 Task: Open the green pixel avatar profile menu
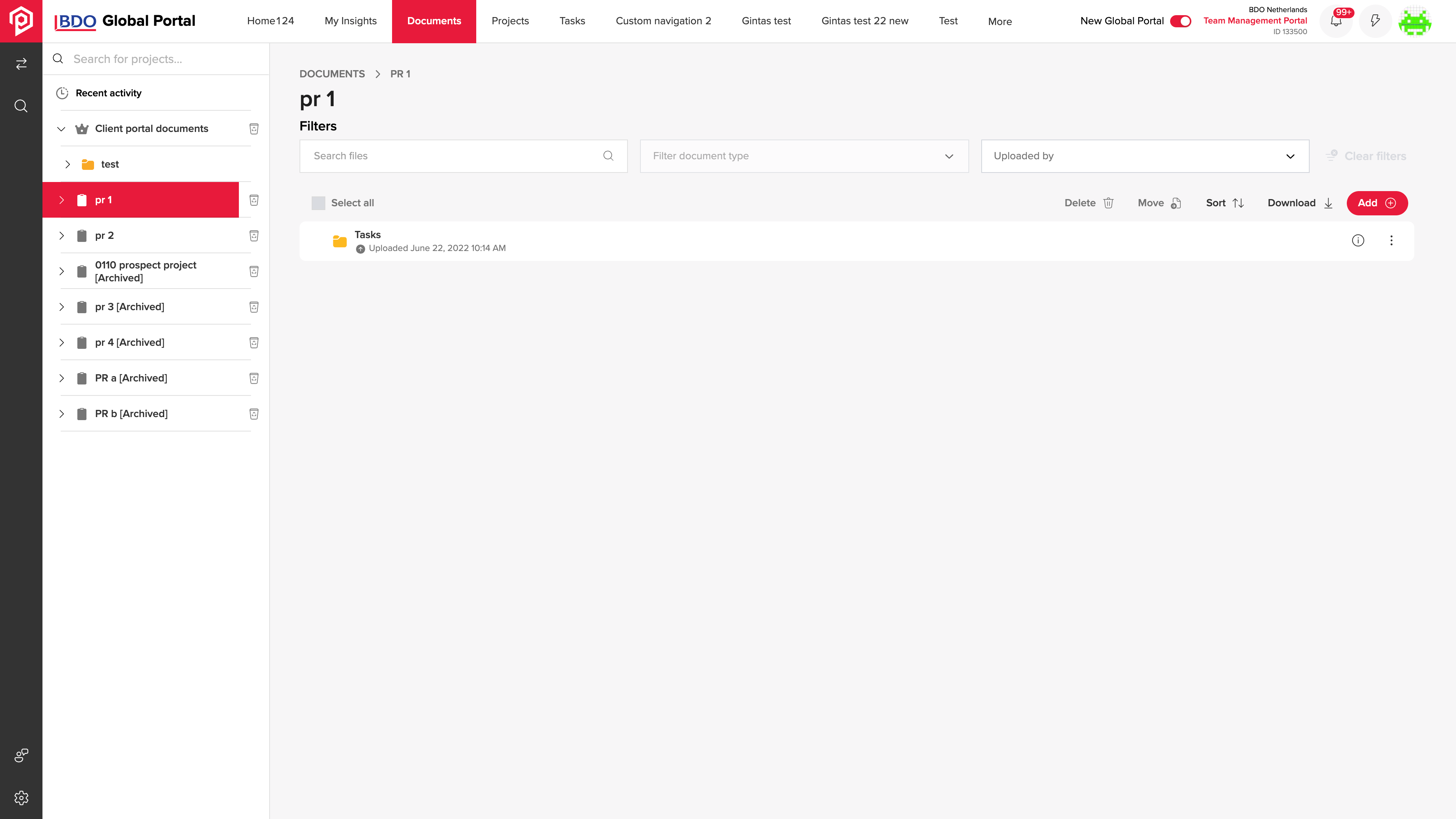(x=1415, y=21)
